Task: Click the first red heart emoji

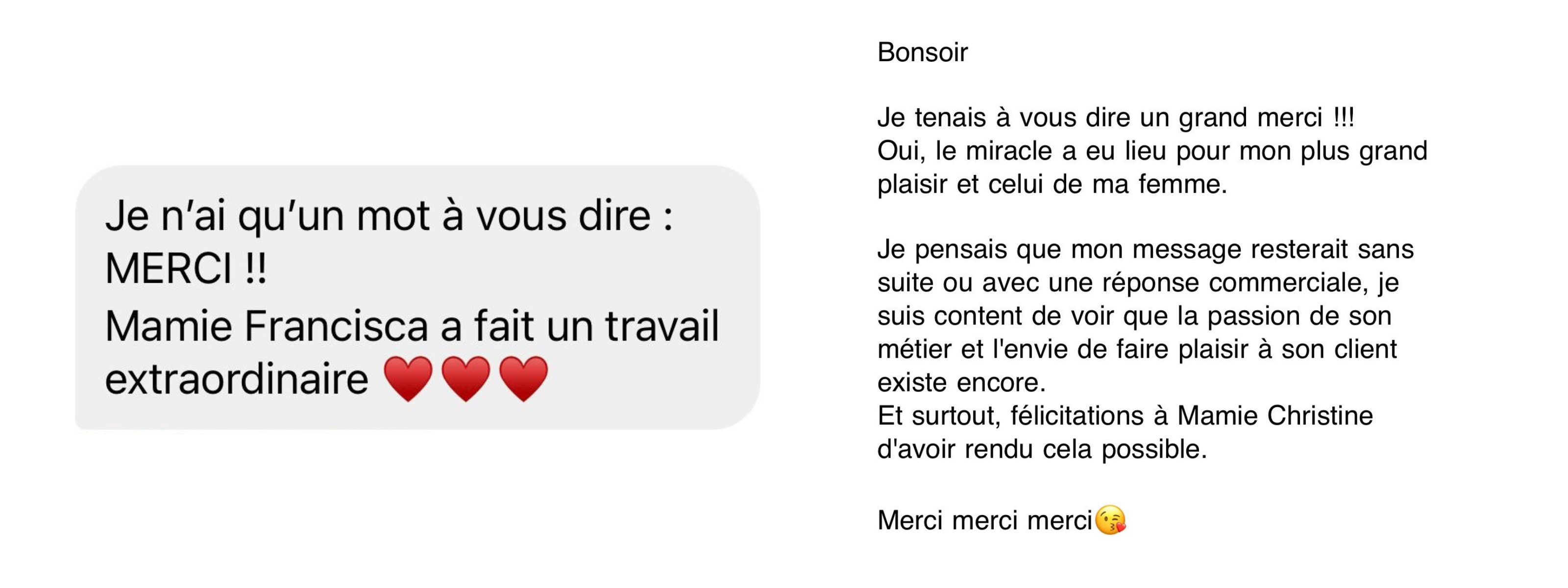Action: 408,379
